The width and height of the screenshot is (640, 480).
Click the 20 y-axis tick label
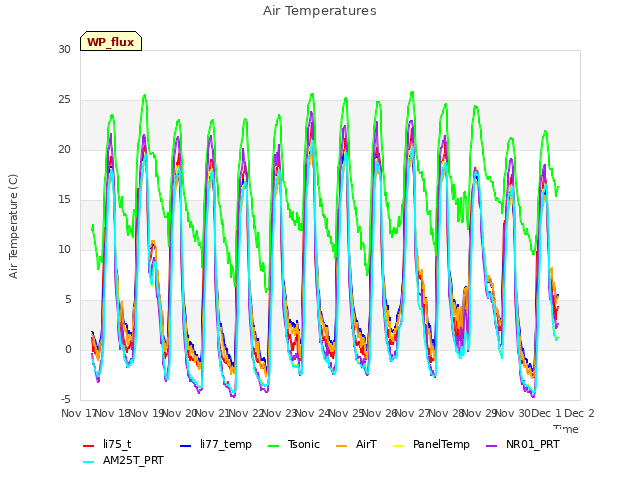pos(64,150)
